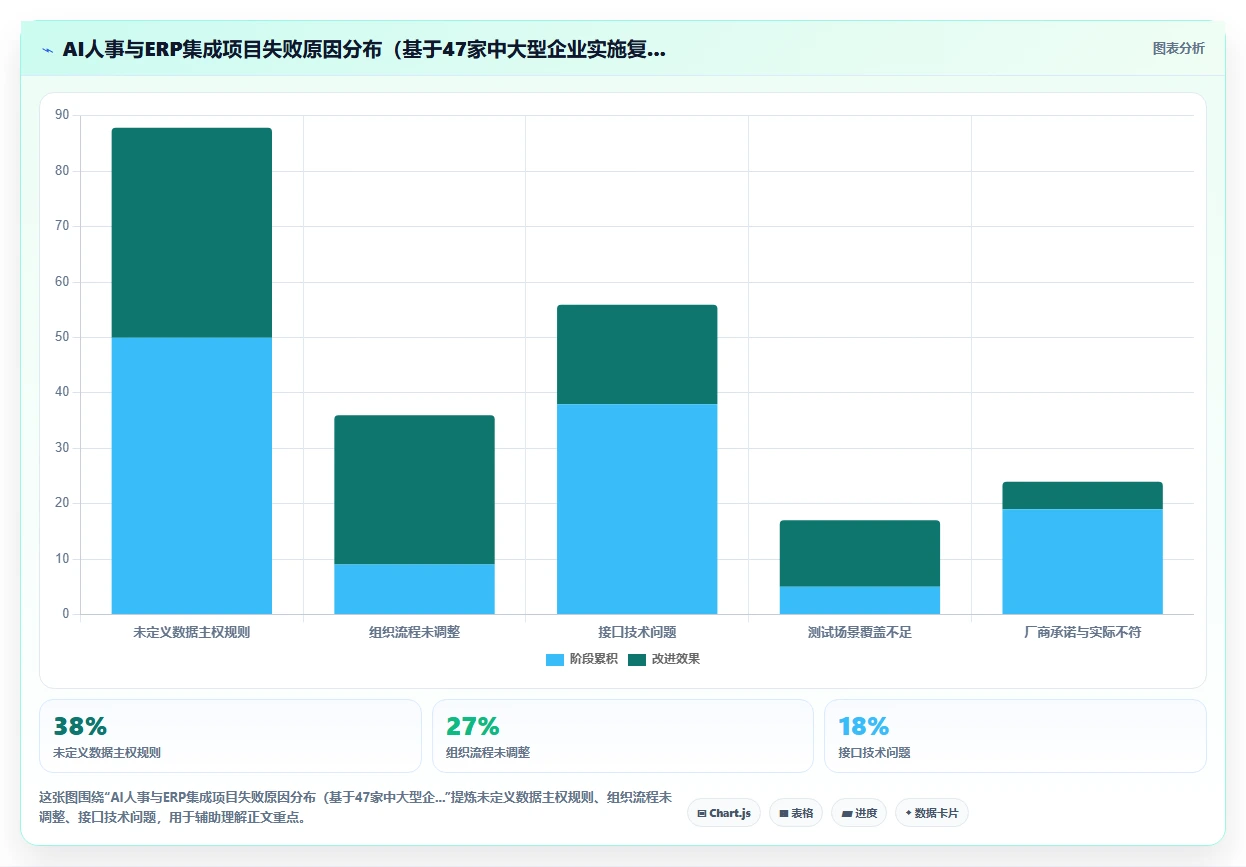Click the light blue segment of 未定义数据主权规则 bar
The height and width of the screenshot is (867, 1246).
[192, 475]
